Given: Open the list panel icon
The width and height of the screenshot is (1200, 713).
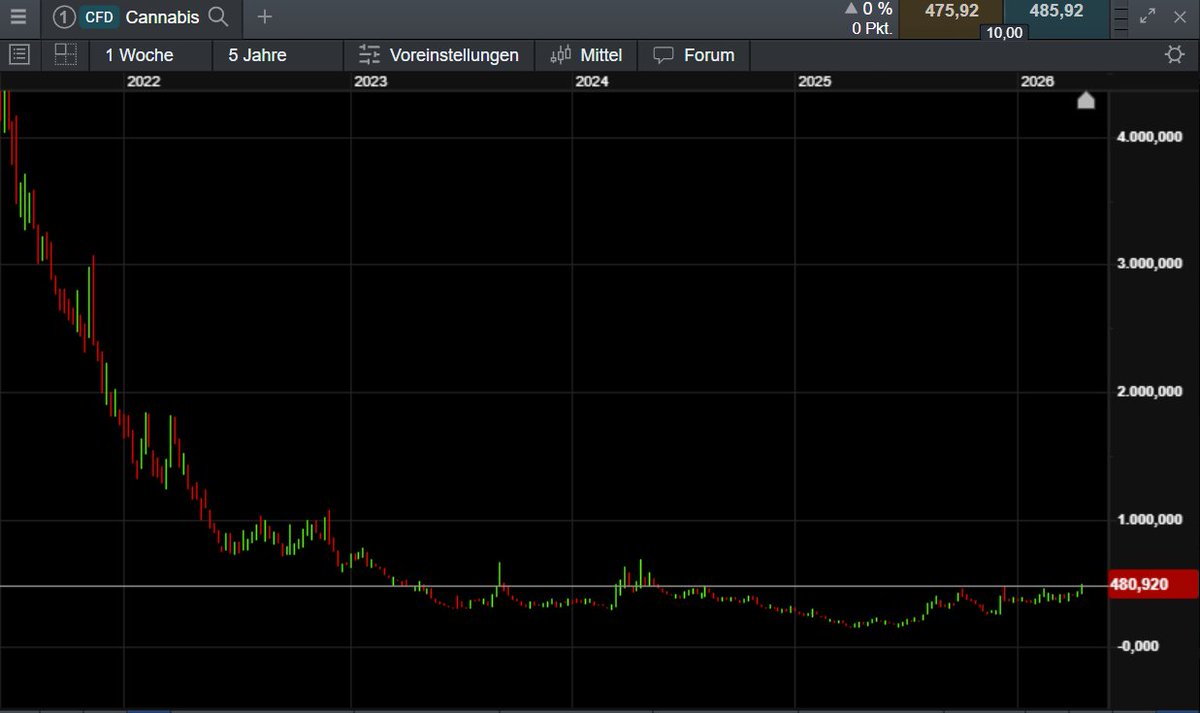Looking at the screenshot, I should coord(21,54).
